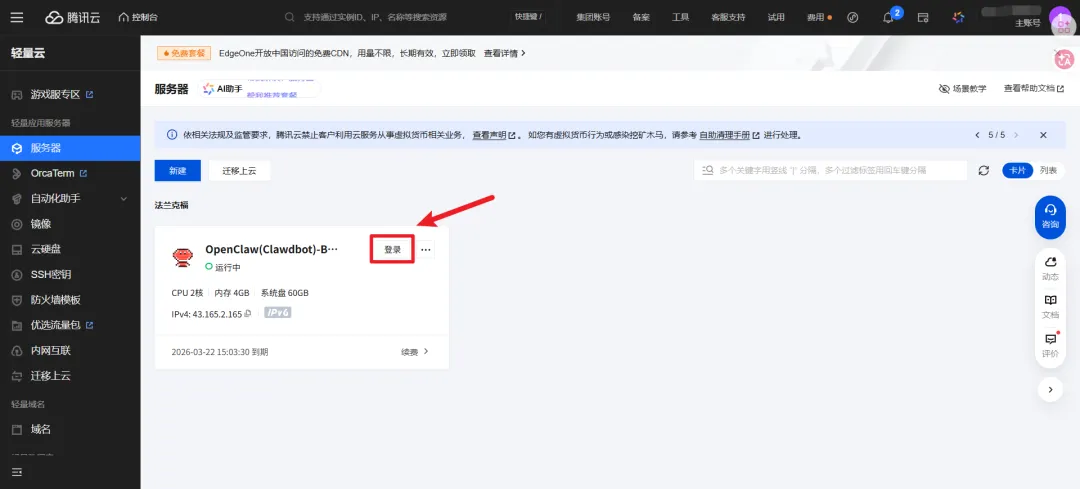Click the 登录 button on OpenClaw card

coord(392,249)
